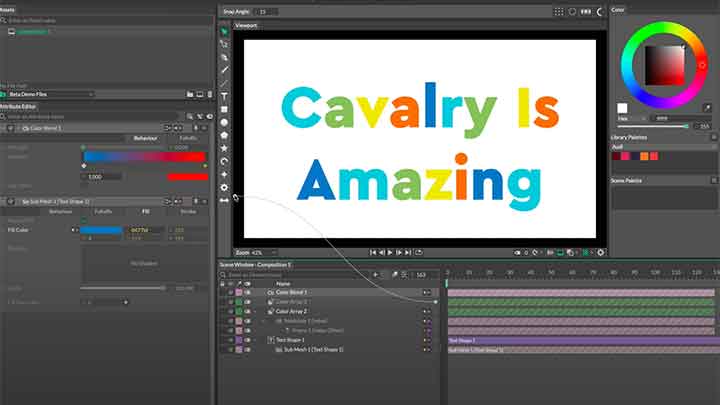Open the Scene Palette options

[714, 180]
